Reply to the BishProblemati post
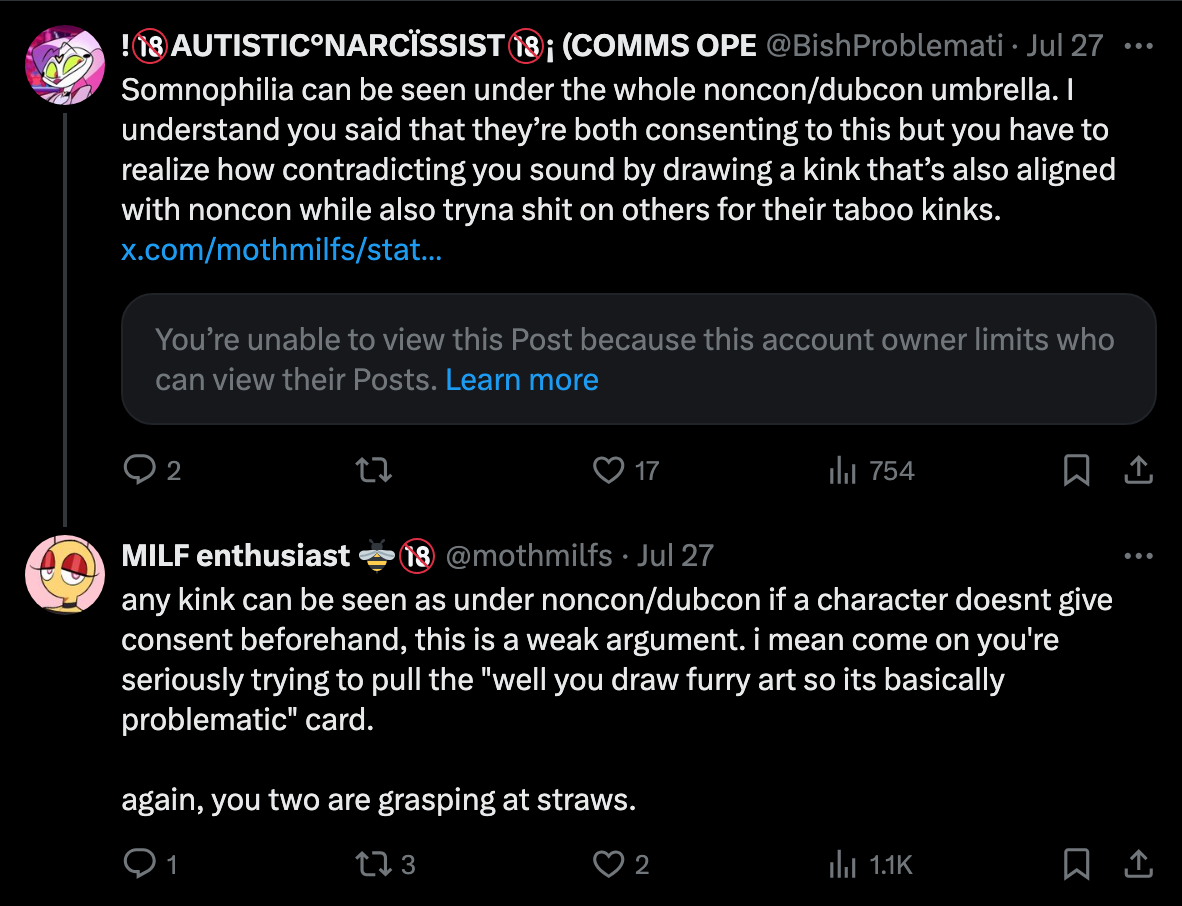This screenshot has width=1182, height=906. click(x=138, y=470)
